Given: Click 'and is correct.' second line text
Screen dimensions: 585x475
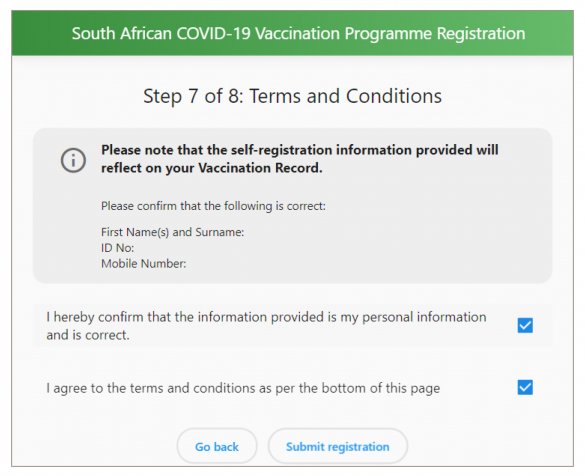Looking at the screenshot, I should tap(88, 335).
